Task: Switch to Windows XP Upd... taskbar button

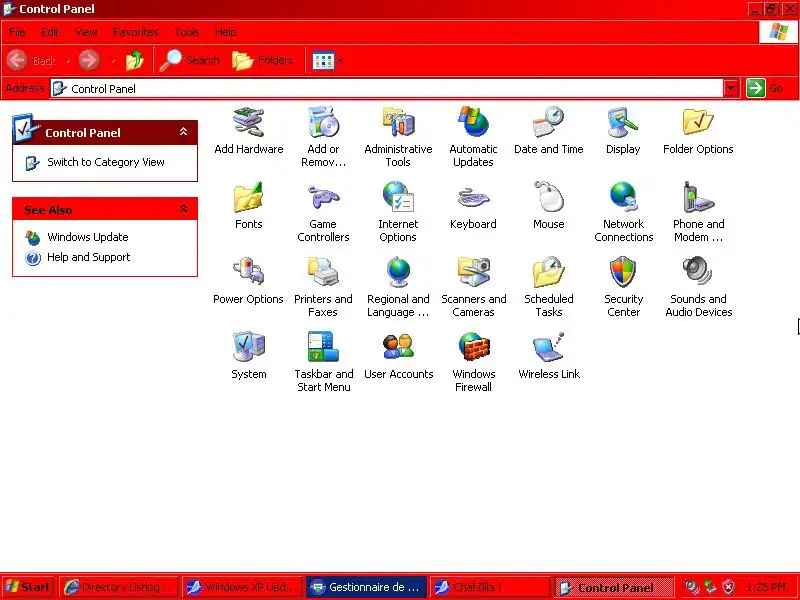Action: (x=242, y=587)
